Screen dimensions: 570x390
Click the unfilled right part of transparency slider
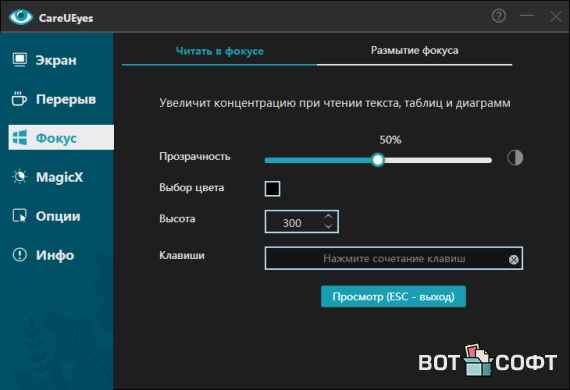tap(438, 160)
